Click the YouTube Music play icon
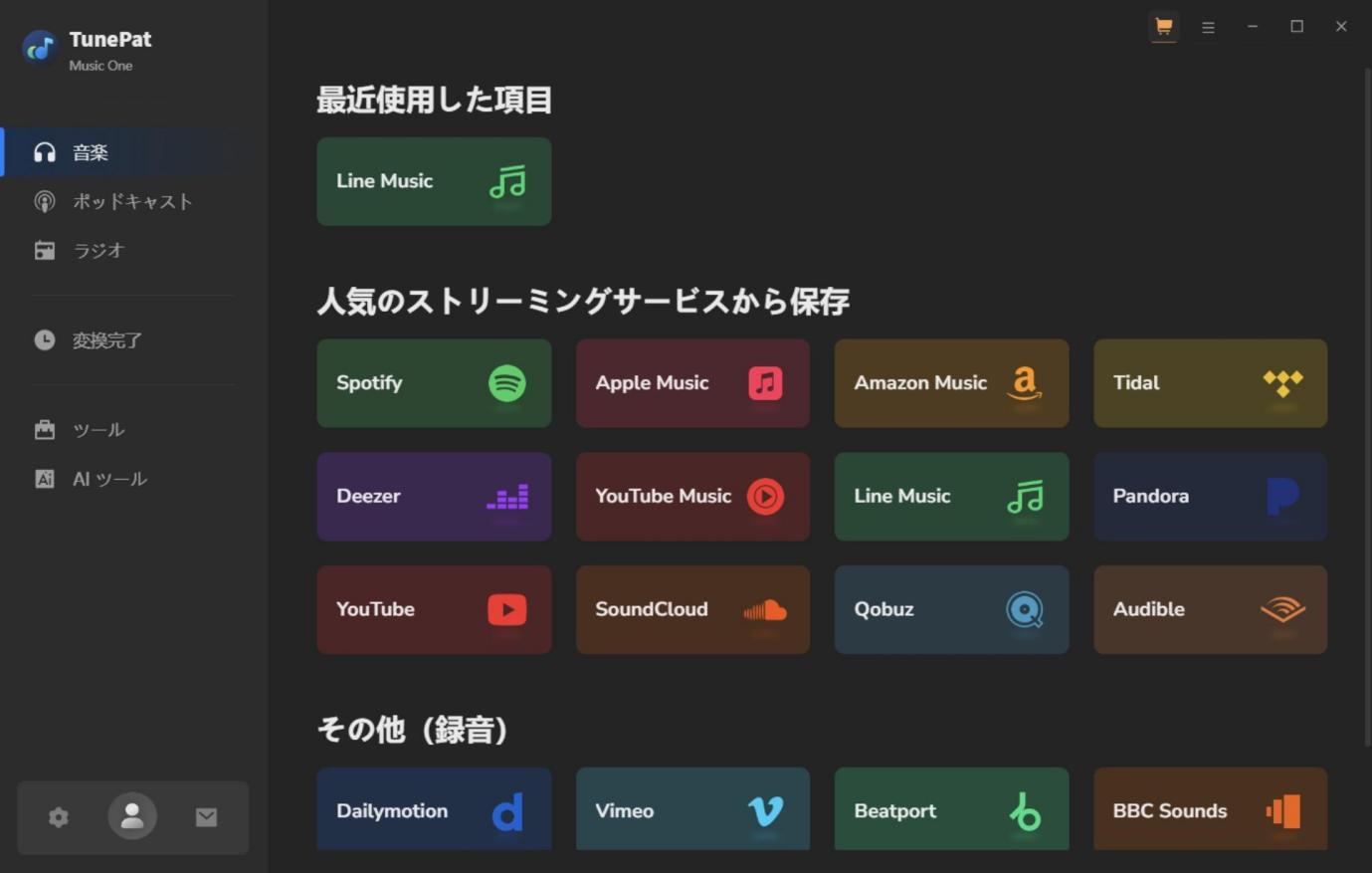Viewport: 1372px width, 873px height. tap(765, 496)
